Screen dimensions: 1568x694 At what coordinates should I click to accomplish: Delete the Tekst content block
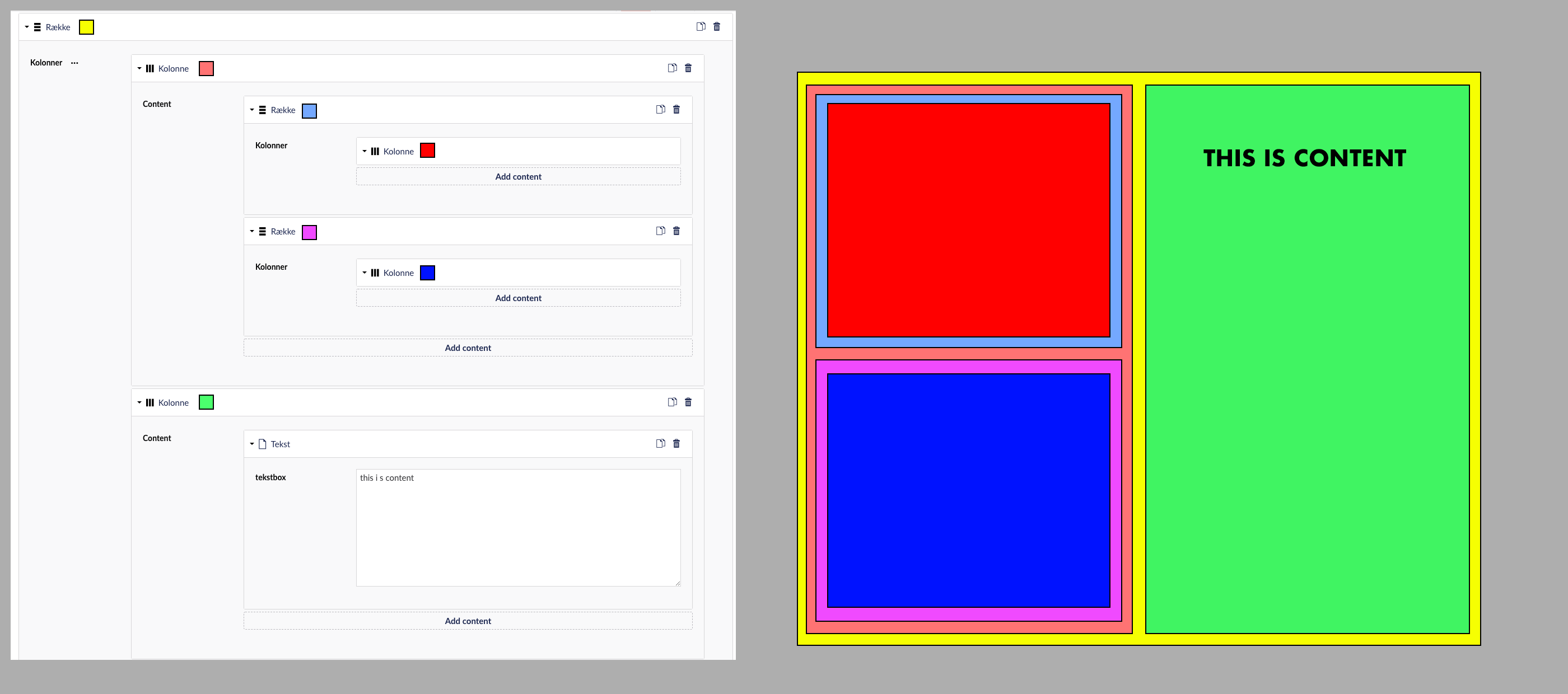coord(676,443)
